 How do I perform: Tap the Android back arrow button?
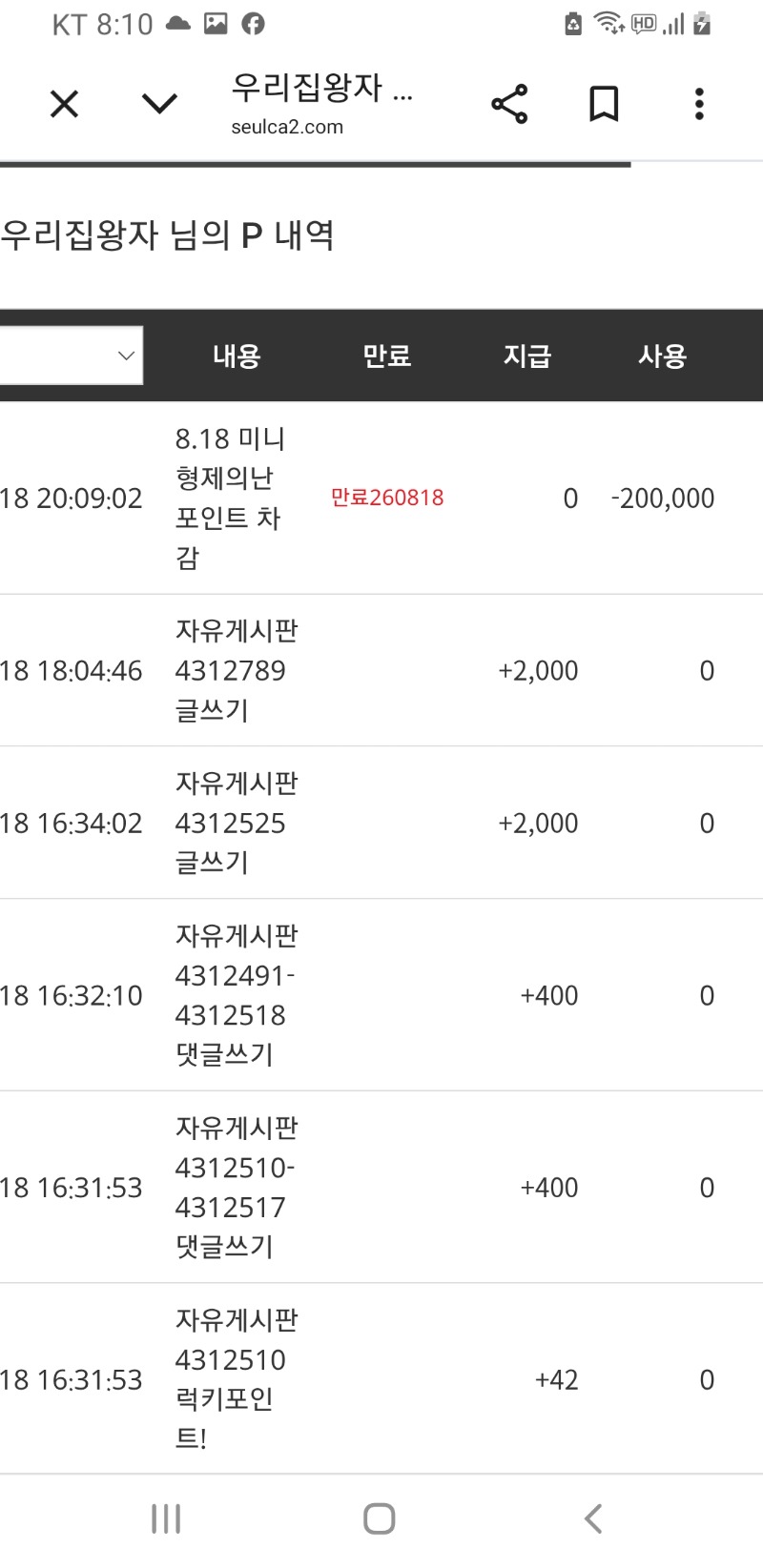point(593,1518)
